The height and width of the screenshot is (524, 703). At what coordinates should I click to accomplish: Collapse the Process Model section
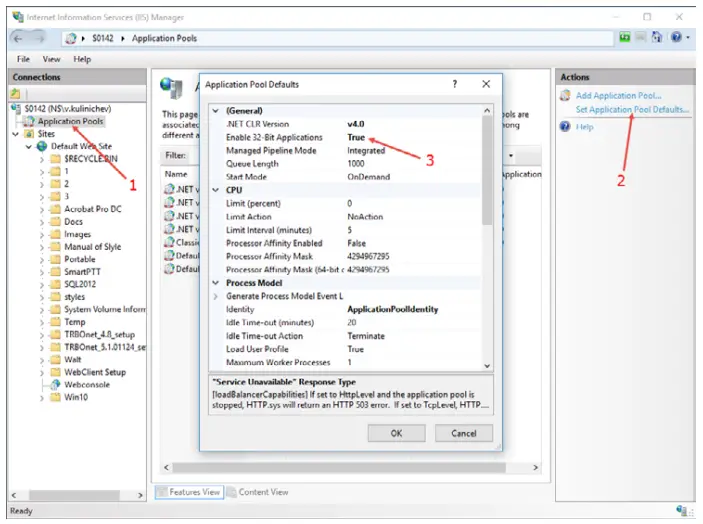[x=216, y=283]
